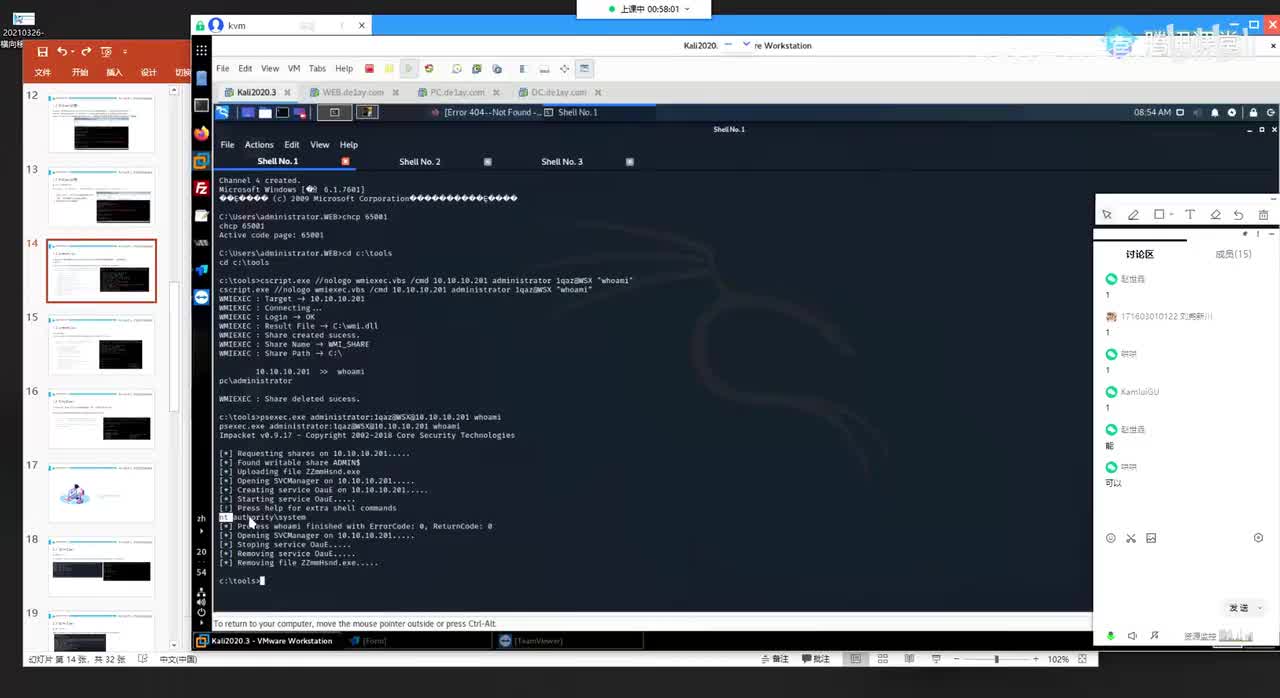
Task: Adjust PowerPoint zoom slider
Action: pos(996,659)
